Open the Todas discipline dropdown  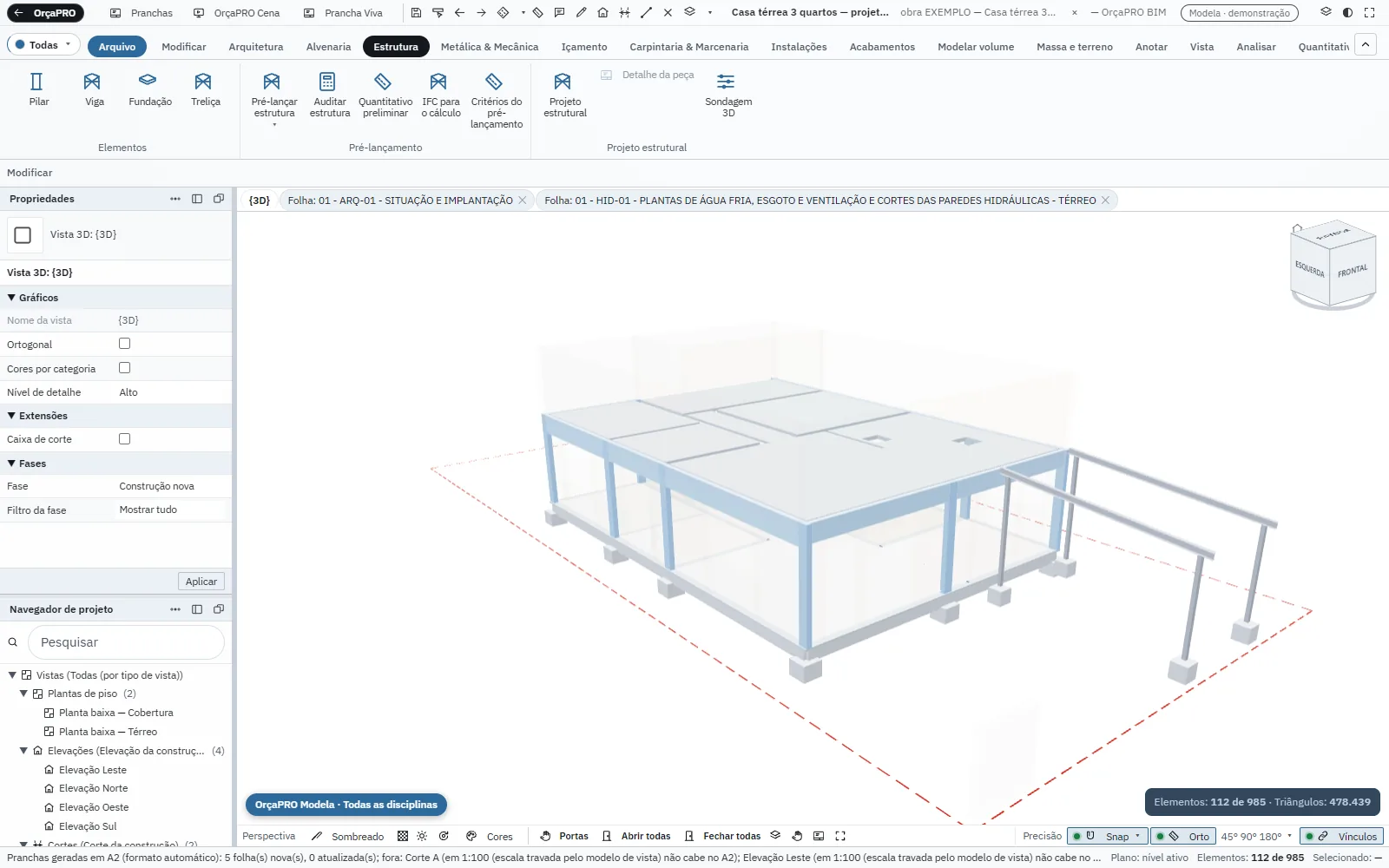43,45
